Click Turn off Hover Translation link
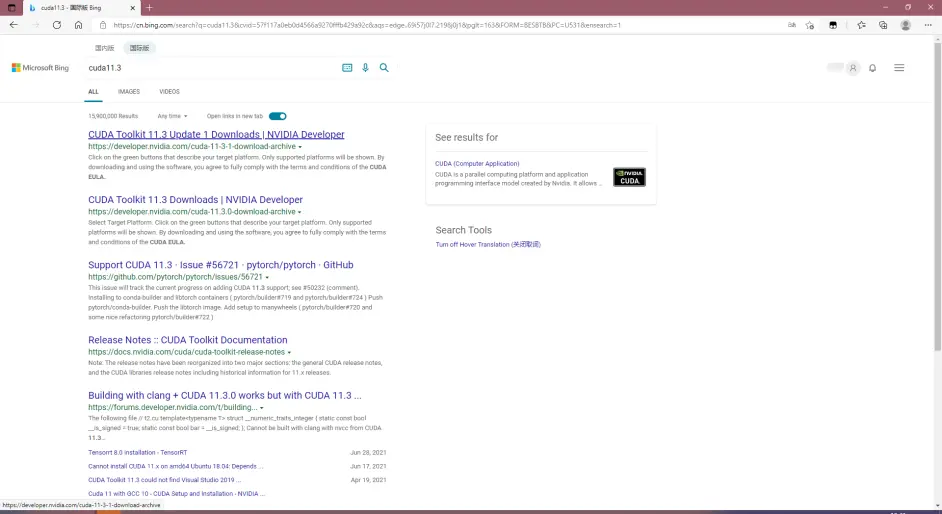This screenshot has height=514, width=942. pos(488,244)
